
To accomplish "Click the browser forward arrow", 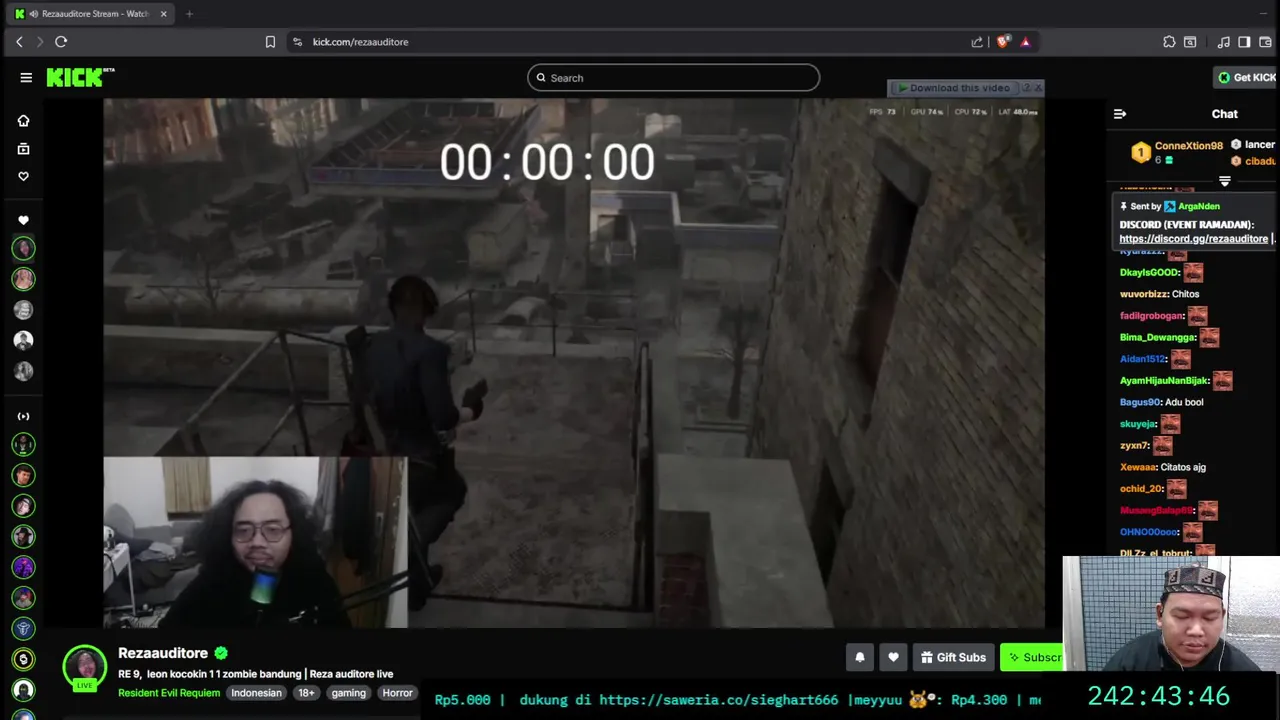I will (x=40, y=42).
